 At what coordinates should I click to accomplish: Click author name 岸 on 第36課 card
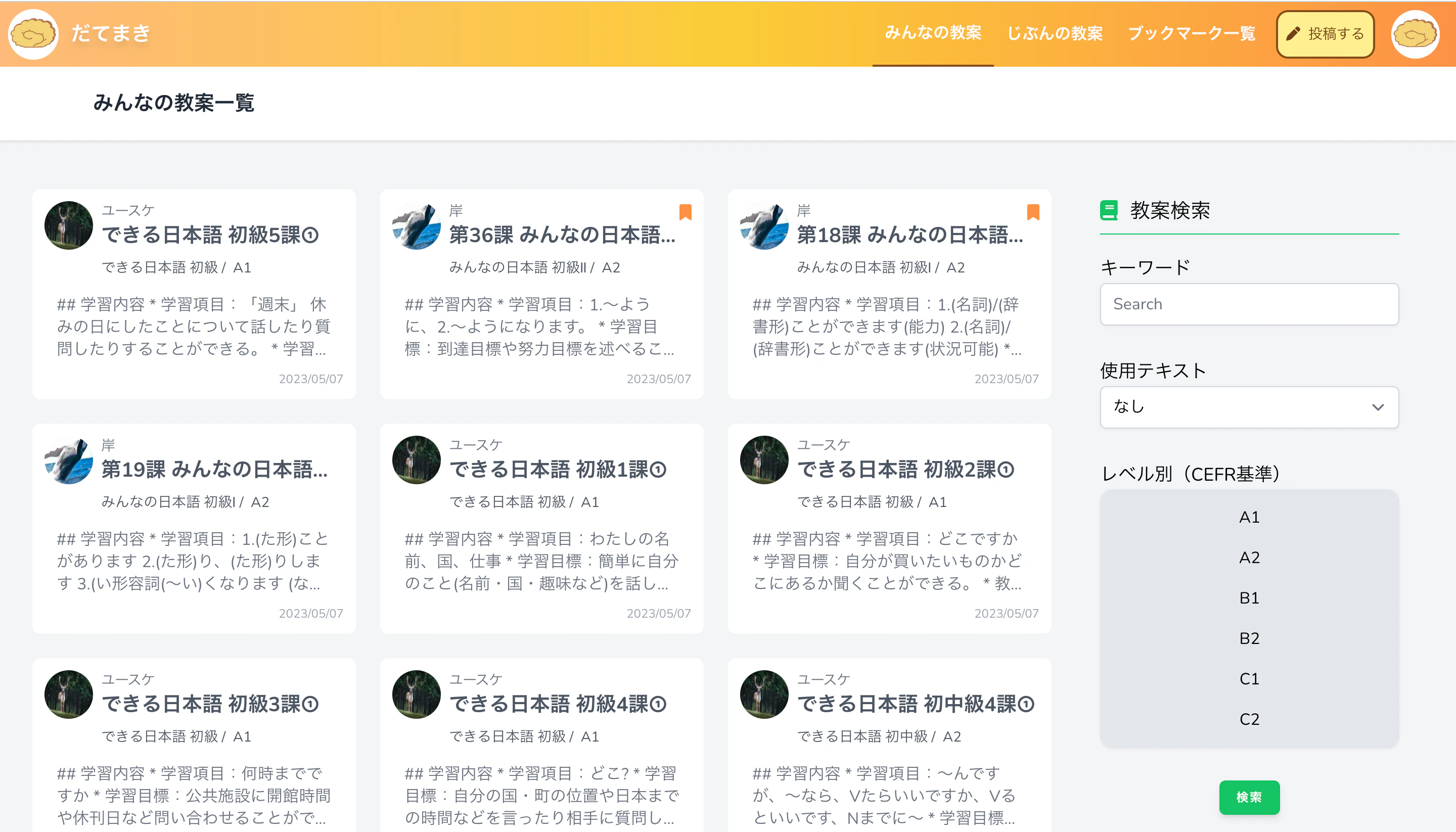(x=456, y=210)
